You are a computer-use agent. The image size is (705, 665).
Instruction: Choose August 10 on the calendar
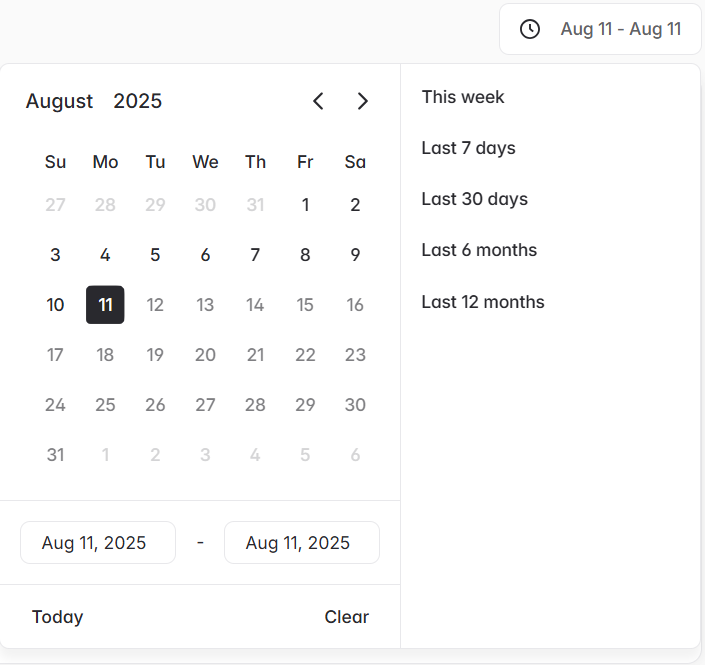[x=55, y=305]
